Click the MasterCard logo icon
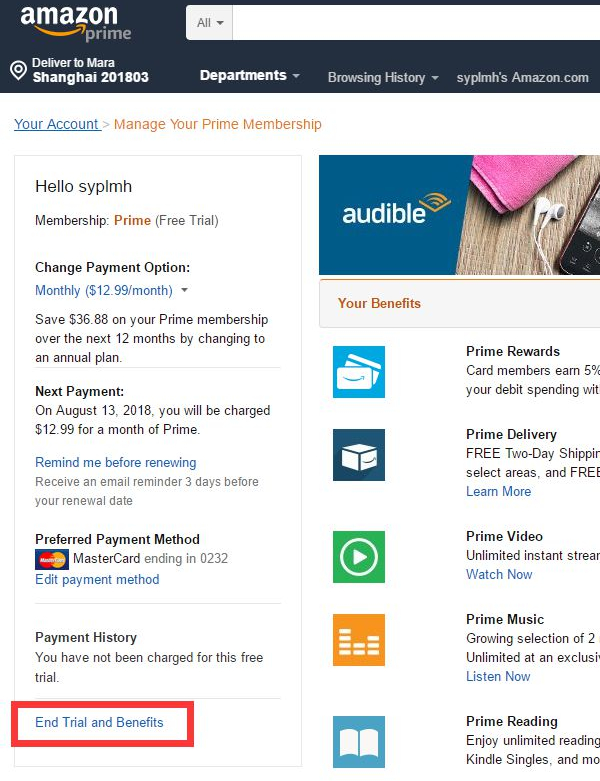Image resolution: width=600 pixels, height=781 pixels. tap(52, 559)
